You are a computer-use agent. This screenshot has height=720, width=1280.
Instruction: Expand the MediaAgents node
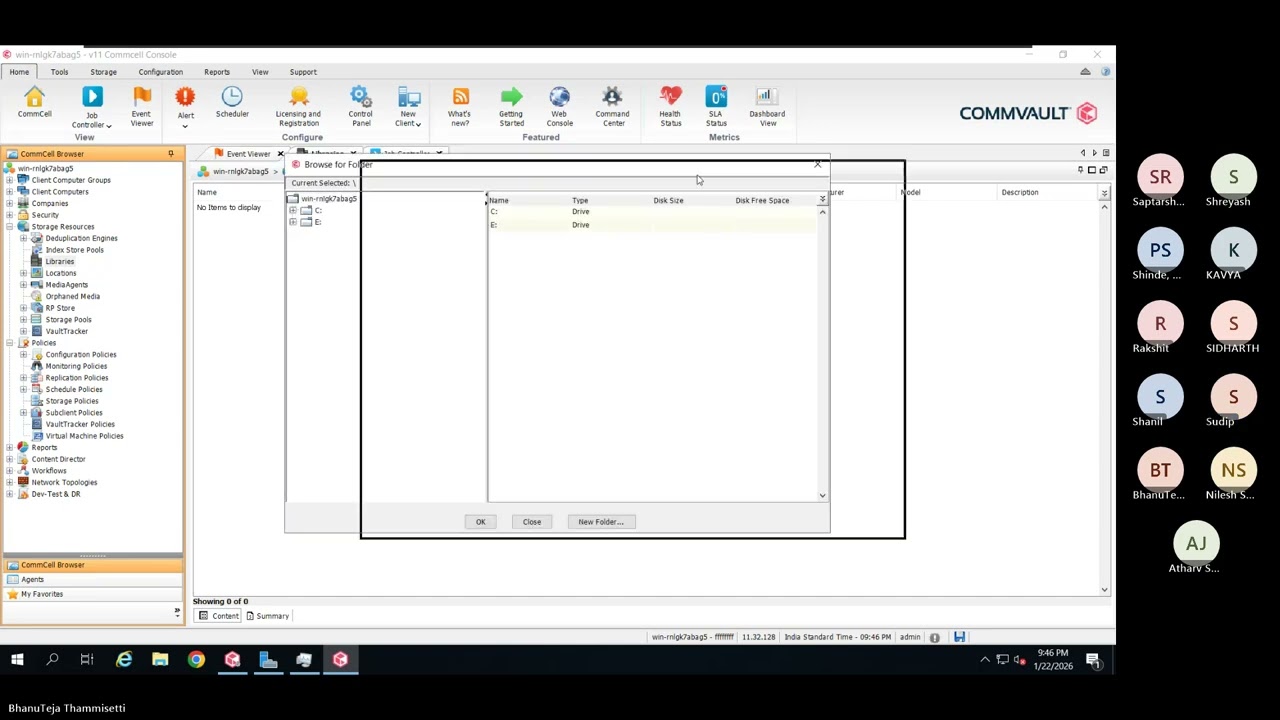pos(24,285)
